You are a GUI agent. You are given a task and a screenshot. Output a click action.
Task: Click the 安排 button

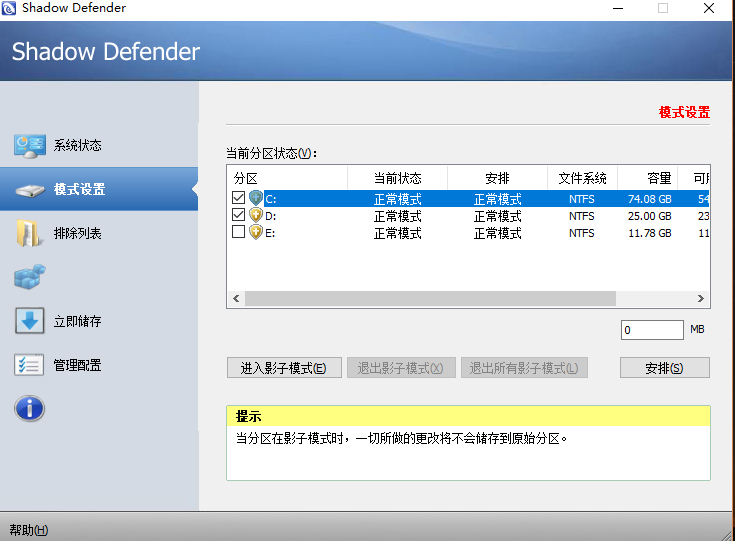(x=664, y=368)
